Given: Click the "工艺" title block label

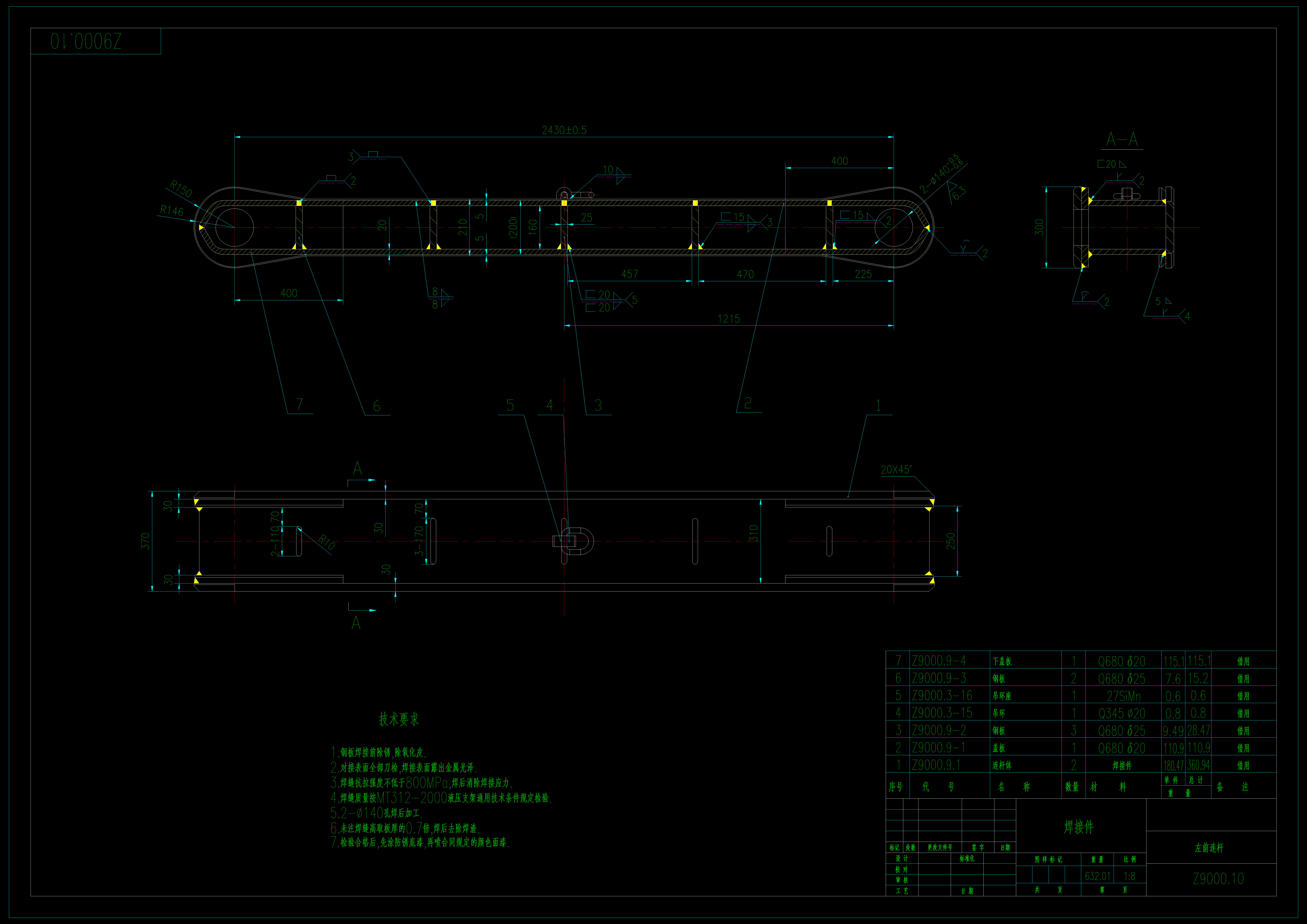Looking at the screenshot, I should click(902, 891).
